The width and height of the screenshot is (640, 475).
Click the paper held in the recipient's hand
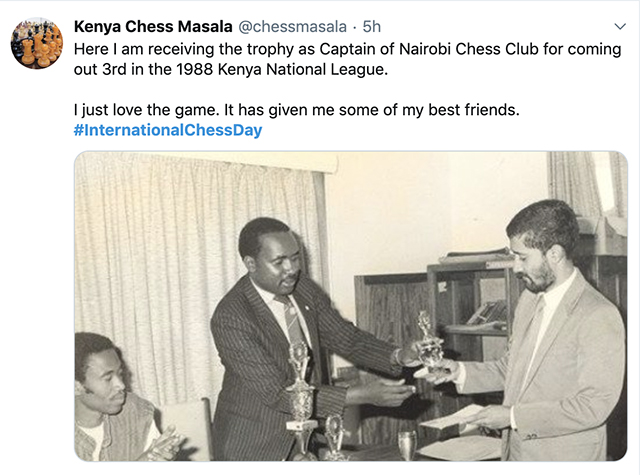point(451,417)
